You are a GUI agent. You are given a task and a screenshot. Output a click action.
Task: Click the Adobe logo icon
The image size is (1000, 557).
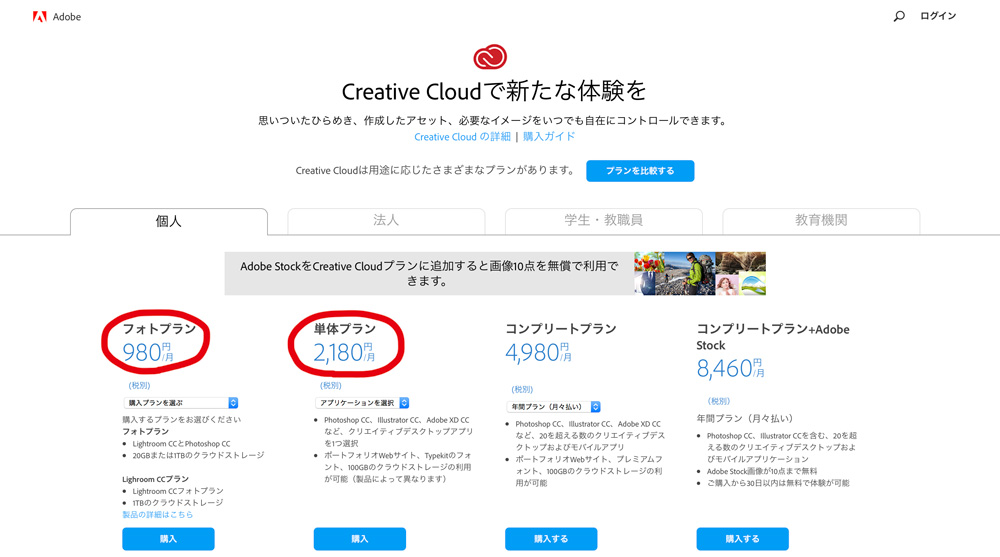[40, 17]
